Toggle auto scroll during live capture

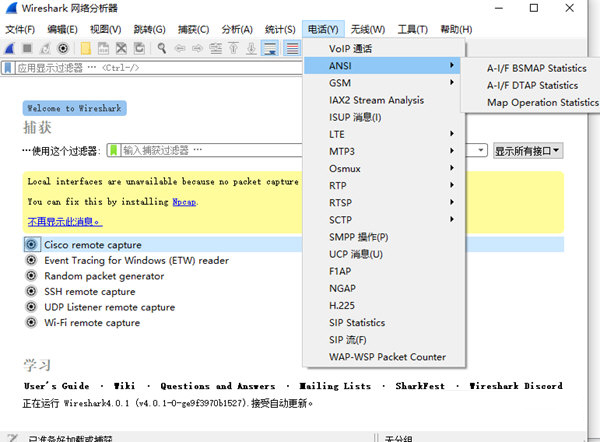[x=270, y=48]
